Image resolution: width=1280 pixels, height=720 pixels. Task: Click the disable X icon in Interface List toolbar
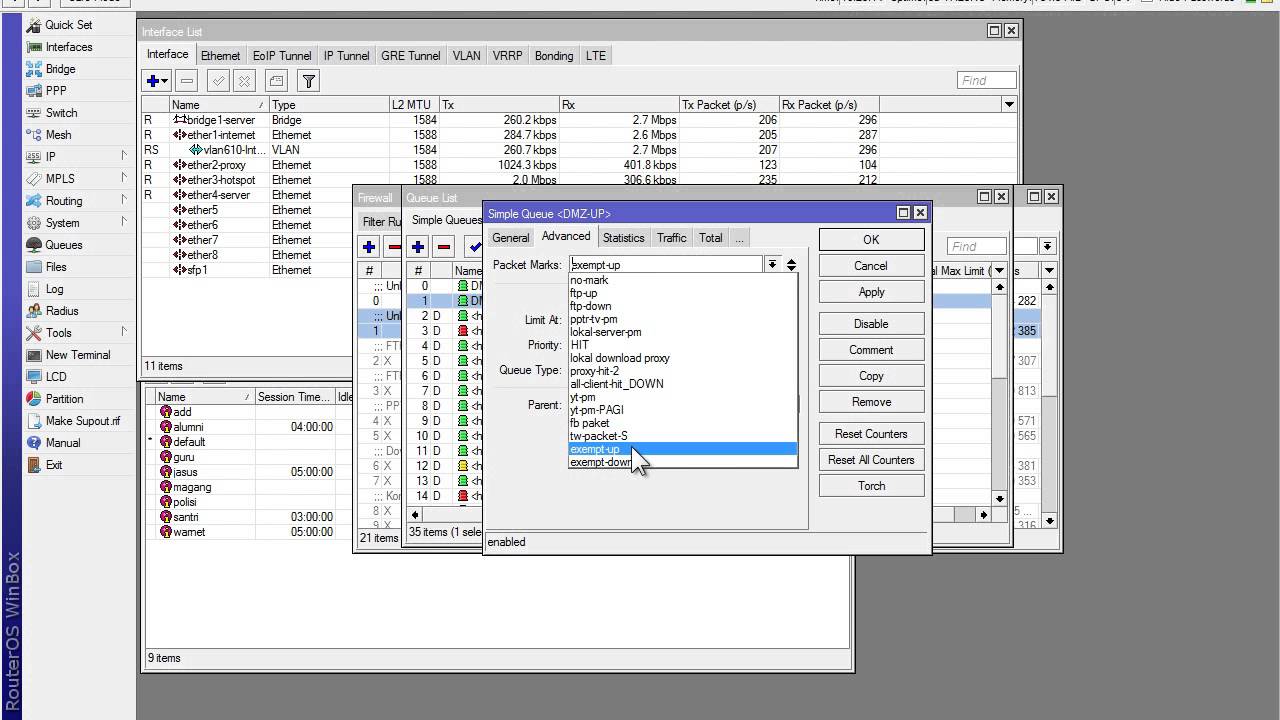(x=244, y=81)
